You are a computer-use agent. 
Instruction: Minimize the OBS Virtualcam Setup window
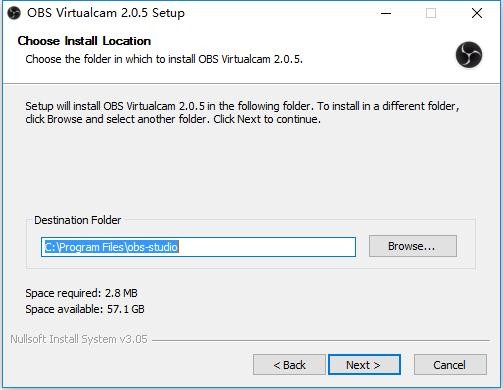(x=386, y=13)
